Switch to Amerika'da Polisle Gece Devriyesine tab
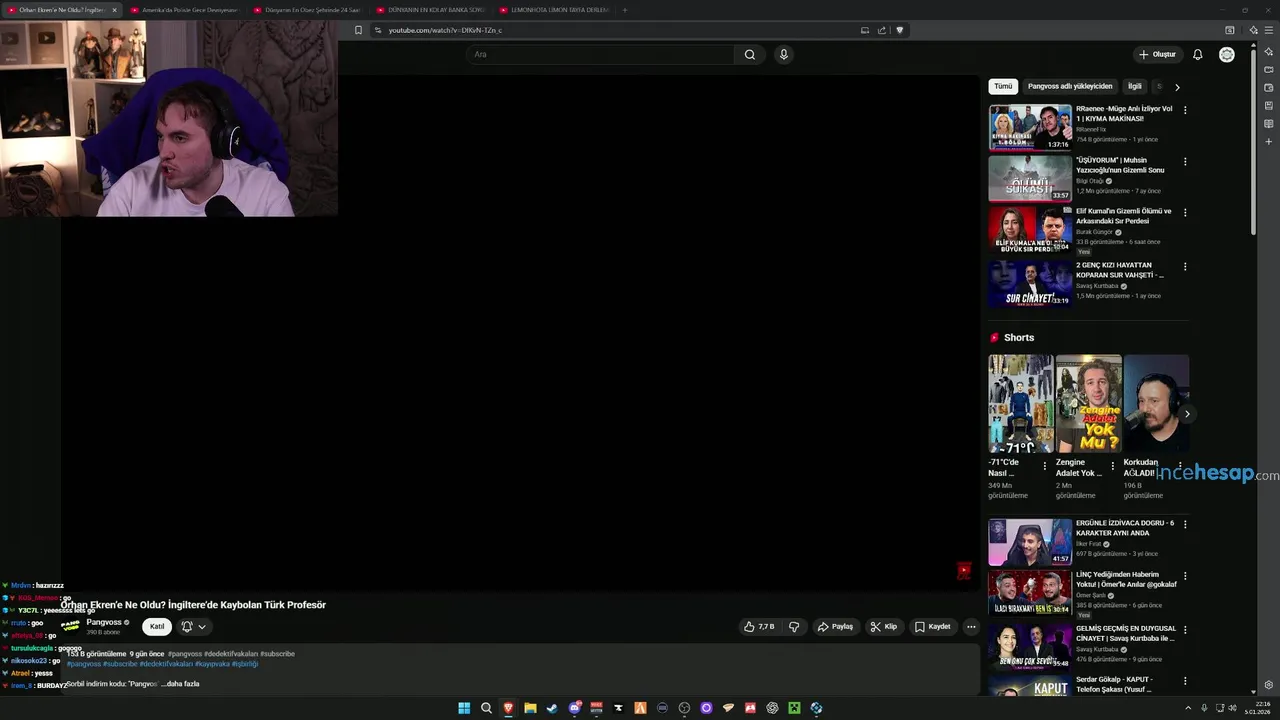The height and width of the screenshot is (720, 1280). coord(184,10)
